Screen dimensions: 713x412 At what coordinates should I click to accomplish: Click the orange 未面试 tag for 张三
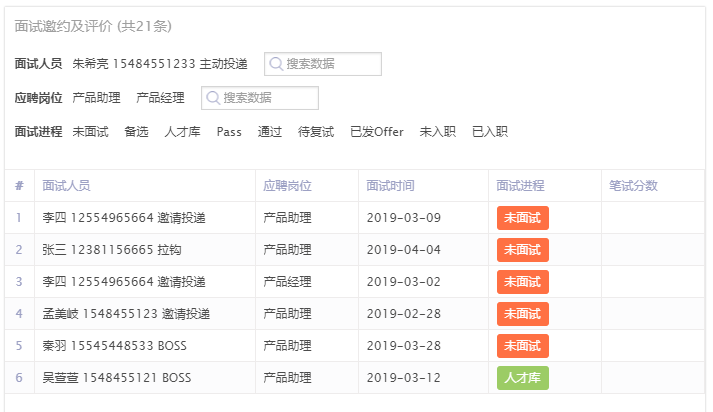tap(522, 250)
